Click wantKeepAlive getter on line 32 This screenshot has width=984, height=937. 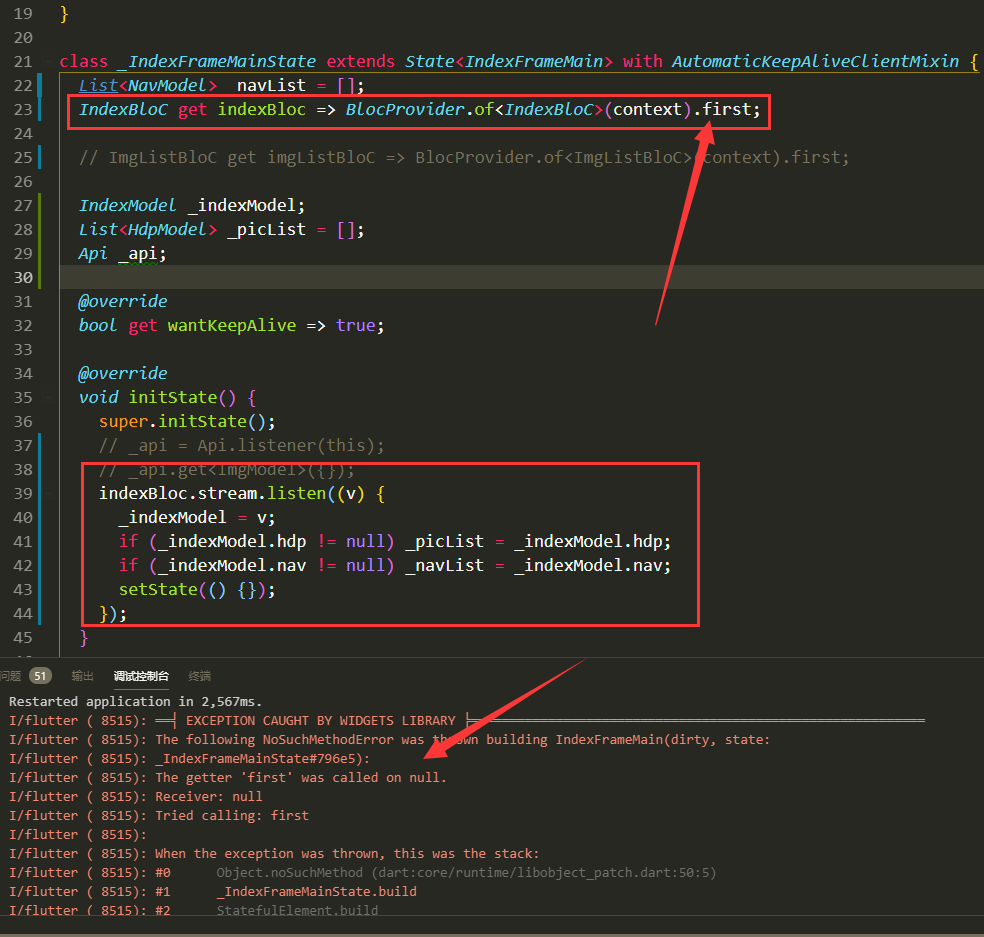(232, 326)
